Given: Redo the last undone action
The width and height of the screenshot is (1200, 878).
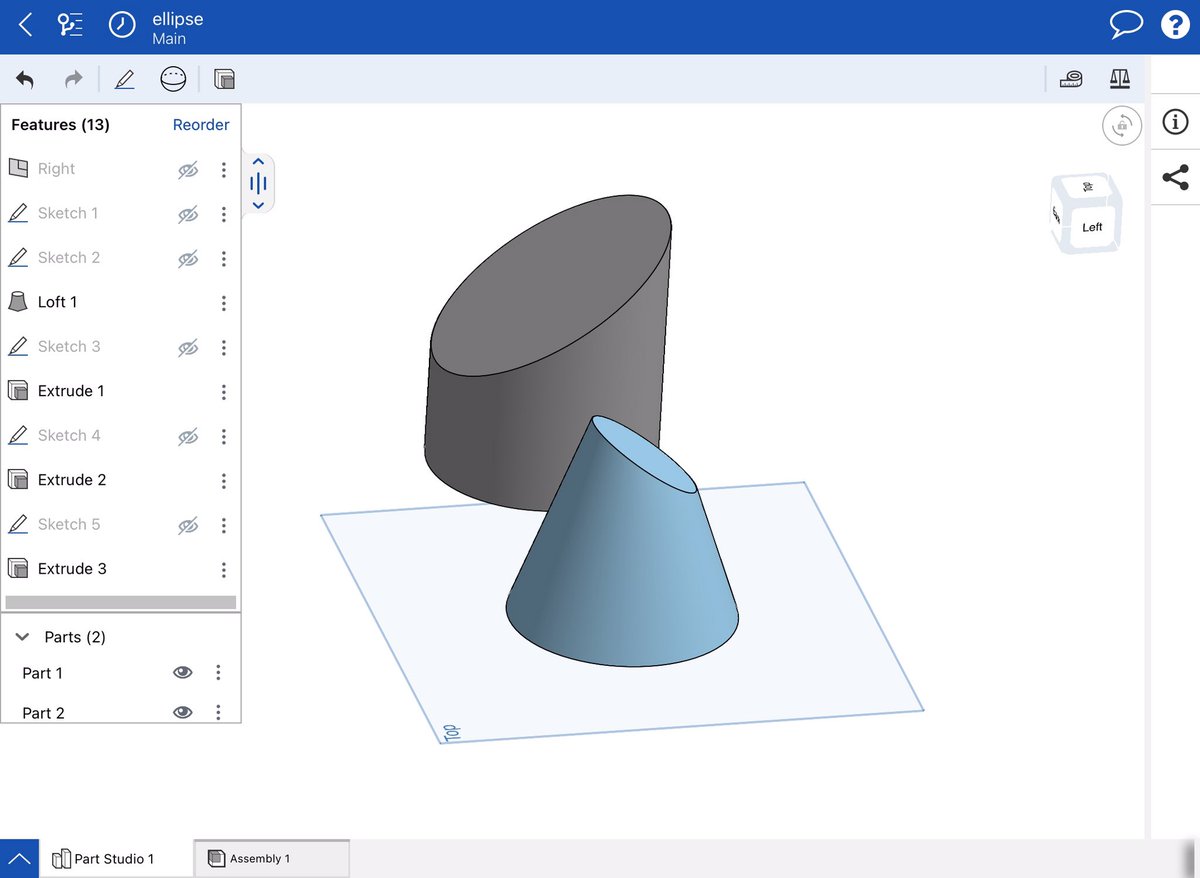Looking at the screenshot, I should coord(73,79).
